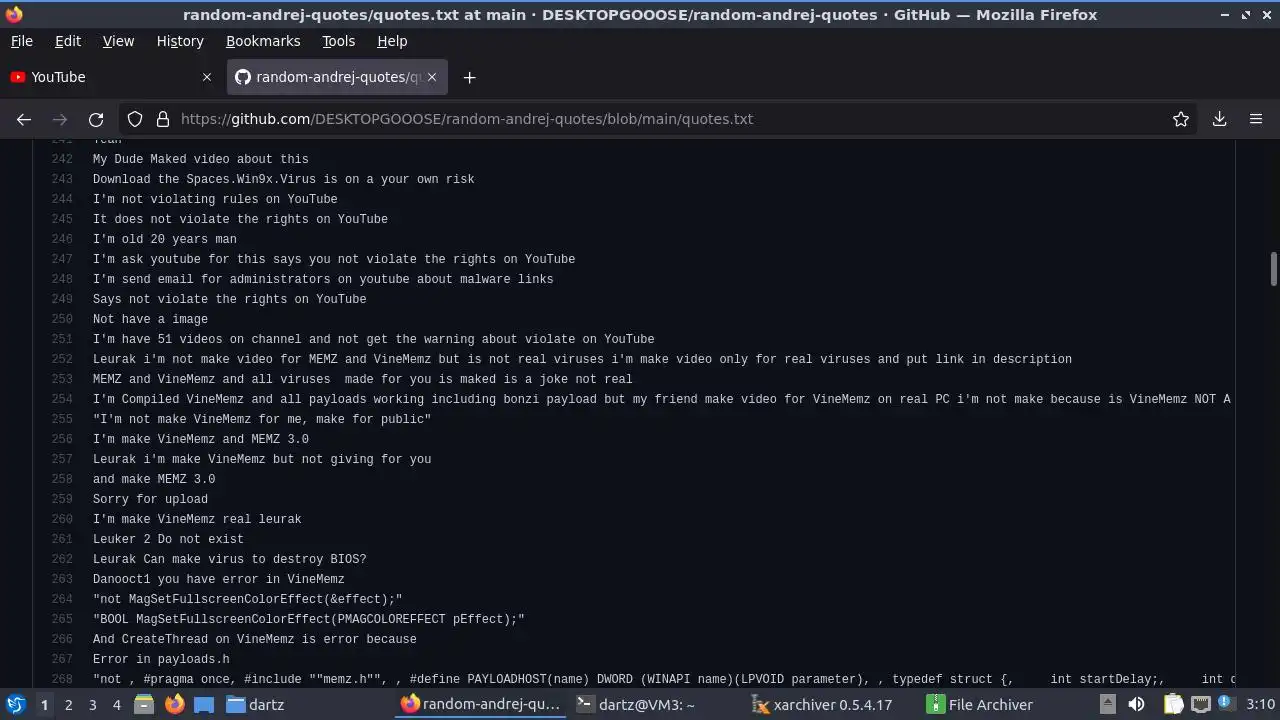The image size is (1280, 720).
Task: Switch to the xarchiver 0.5.4.17 window
Action: (831, 705)
